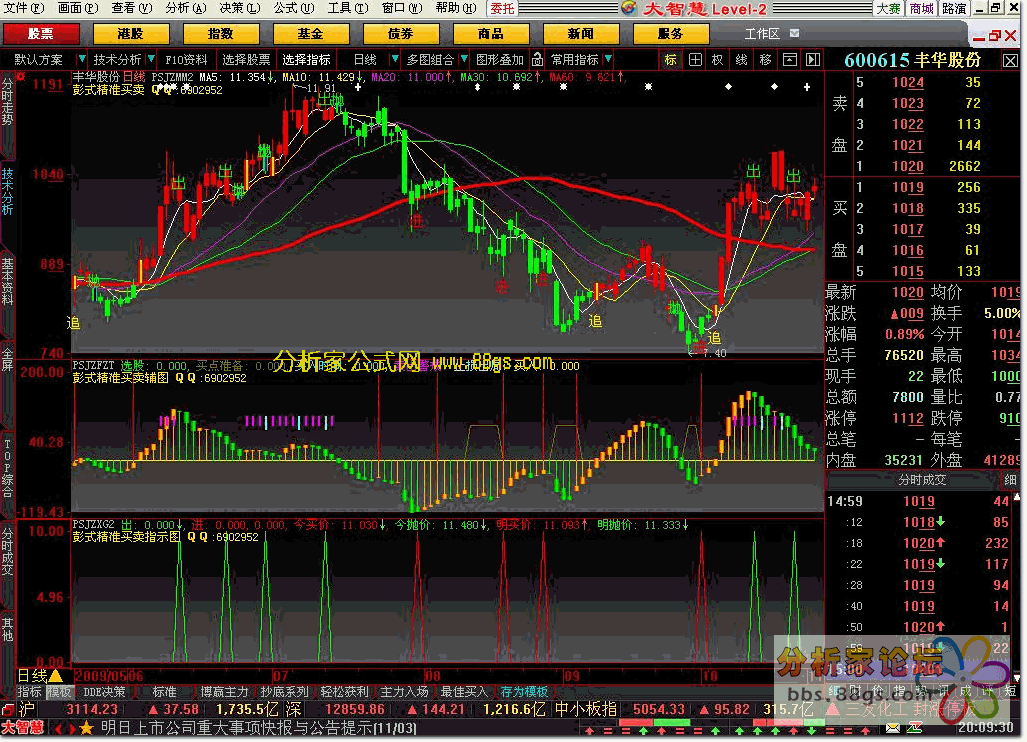Click the icon right of the mail envelope
Viewport: 1027px width, 742px height.
[914, 728]
